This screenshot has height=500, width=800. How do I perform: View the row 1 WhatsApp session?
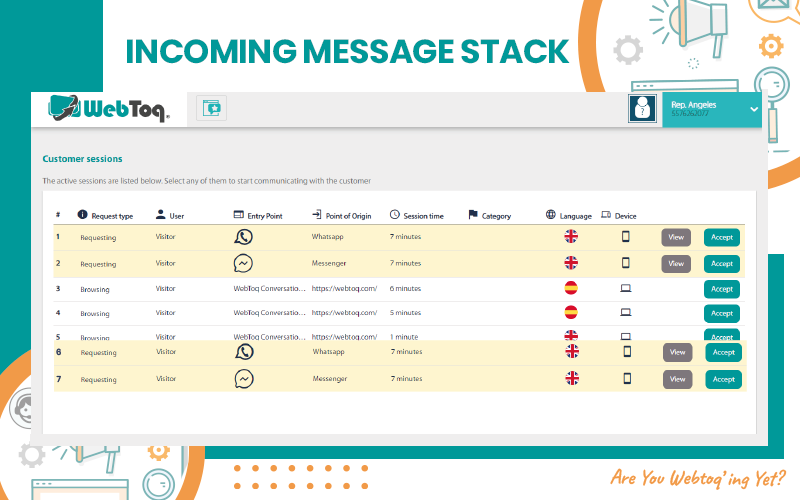[x=676, y=237]
